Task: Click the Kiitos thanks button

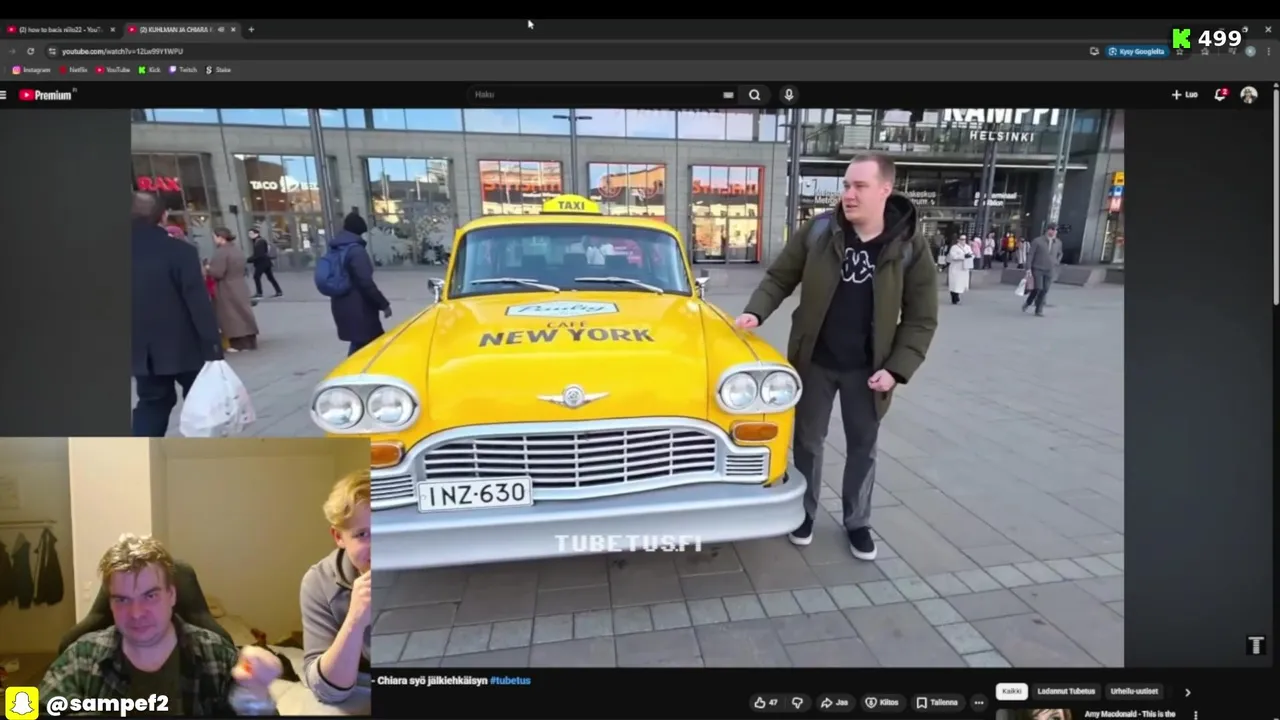Action: [883, 703]
